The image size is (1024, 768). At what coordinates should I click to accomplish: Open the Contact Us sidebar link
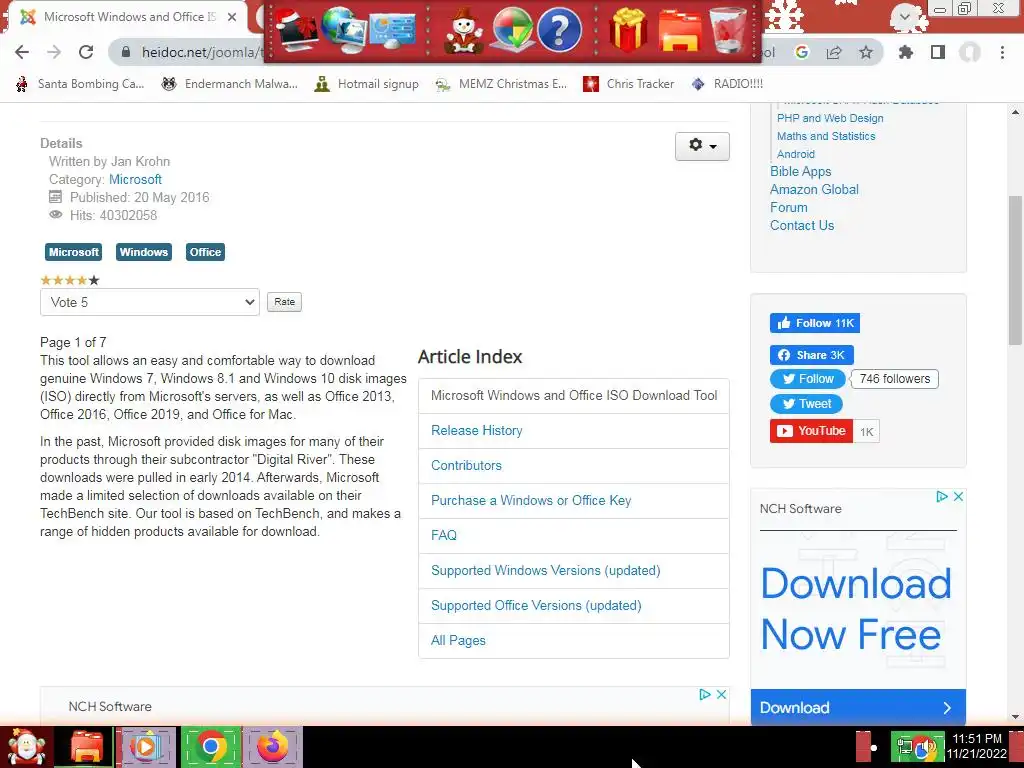(802, 225)
